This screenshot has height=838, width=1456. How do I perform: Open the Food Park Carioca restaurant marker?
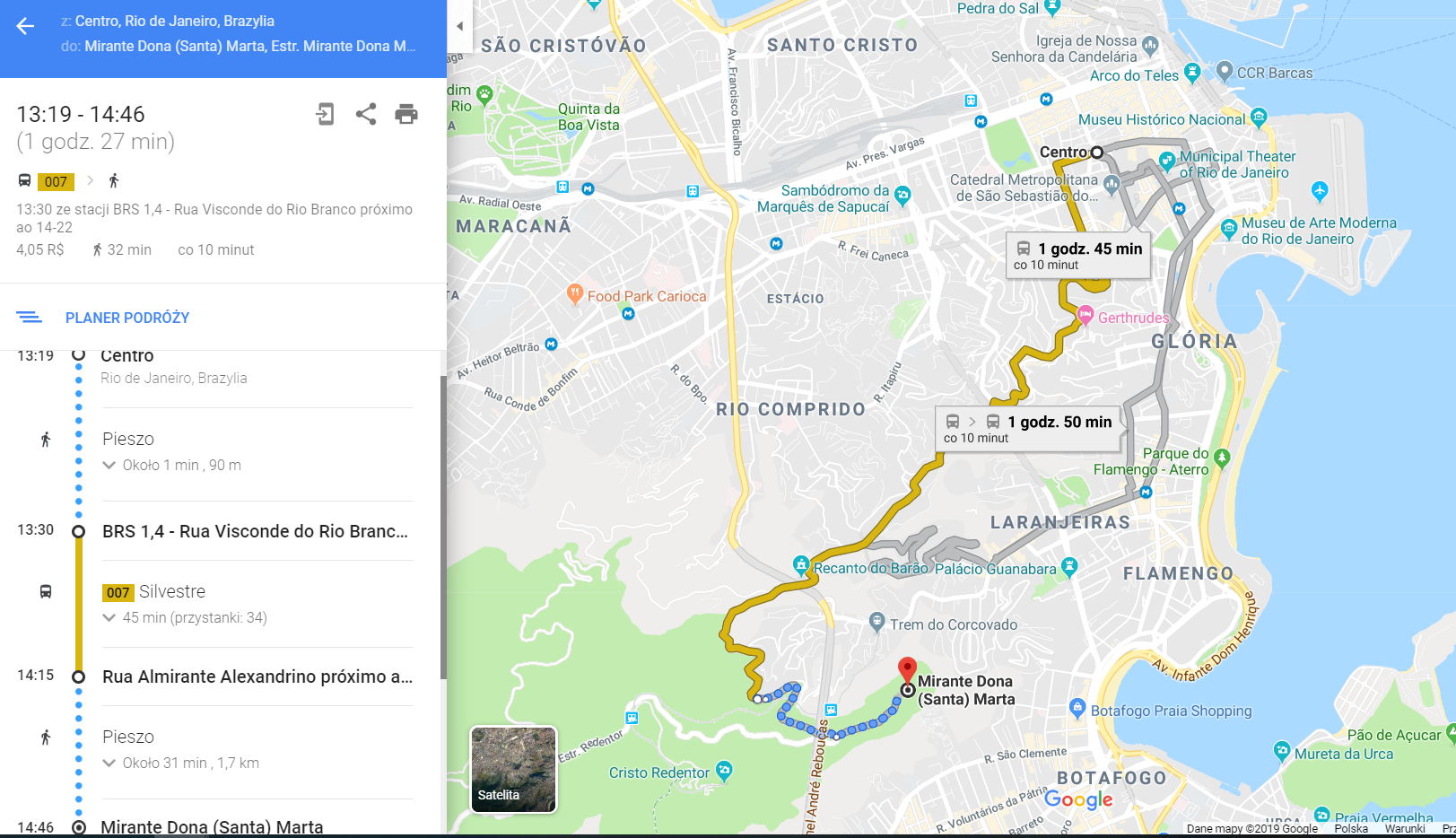click(575, 293)
